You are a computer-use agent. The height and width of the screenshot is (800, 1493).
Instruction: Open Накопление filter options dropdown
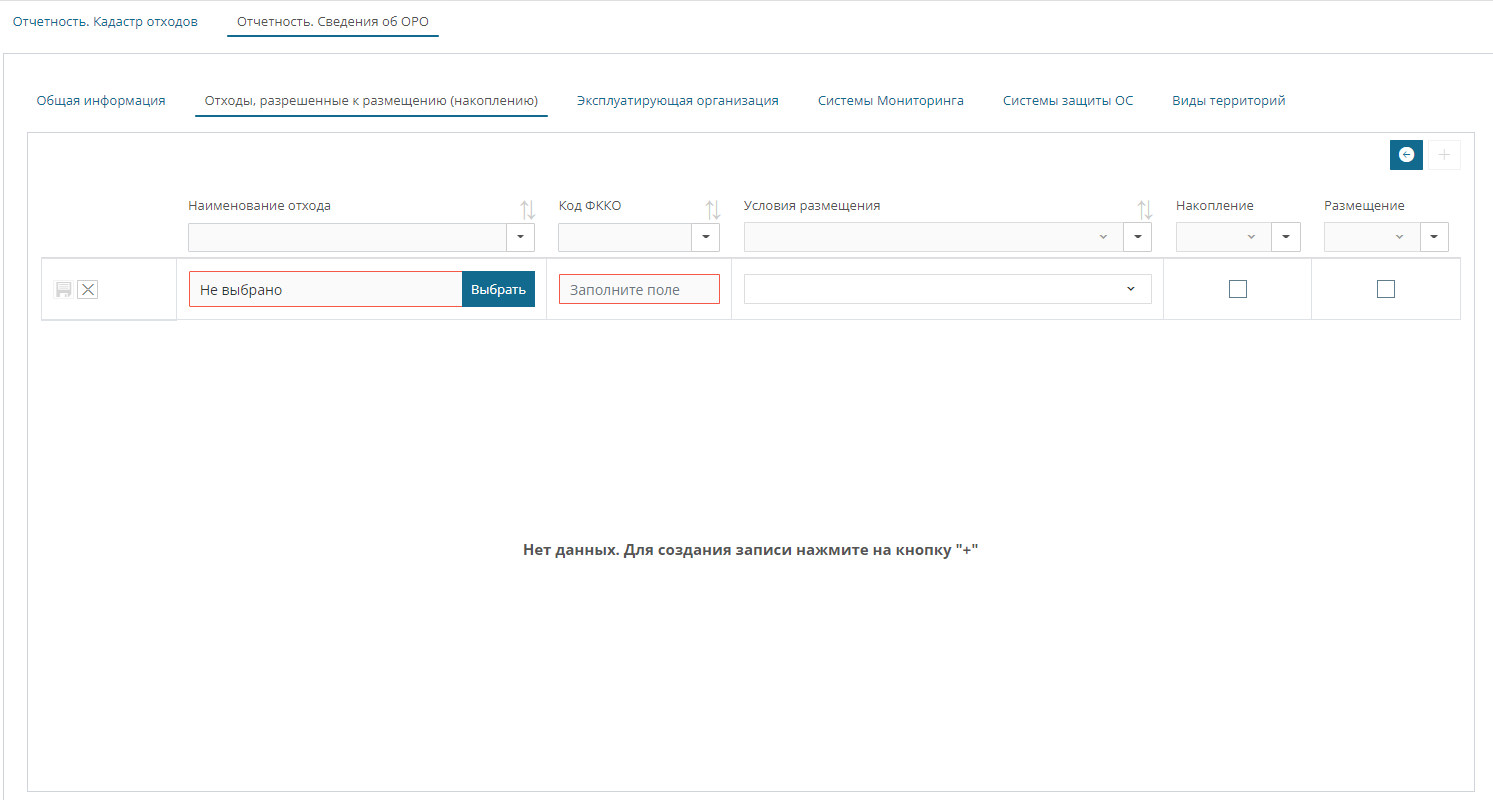point(1285,237)
